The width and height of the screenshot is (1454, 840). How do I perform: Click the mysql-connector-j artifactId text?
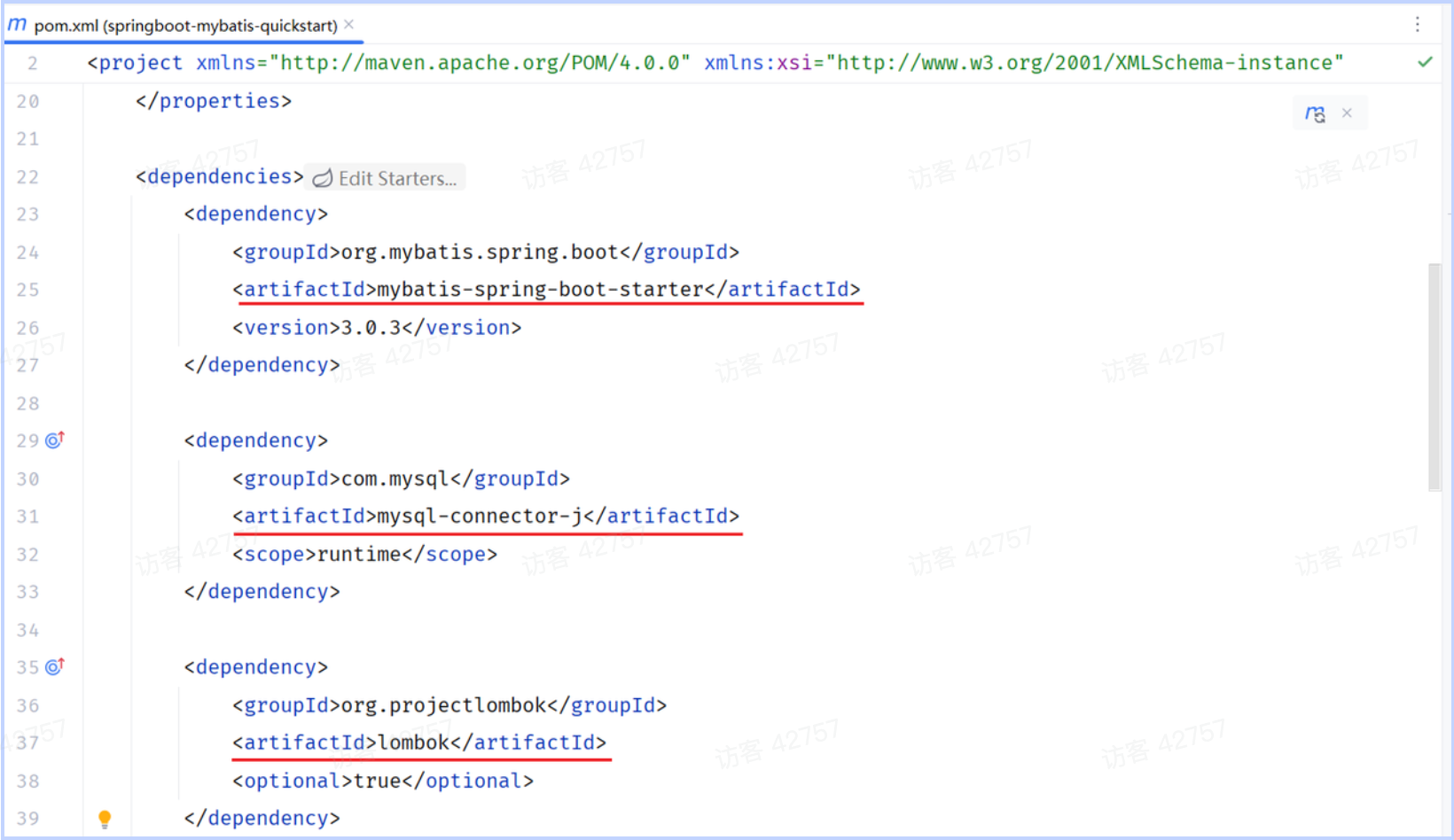(480, 517)
